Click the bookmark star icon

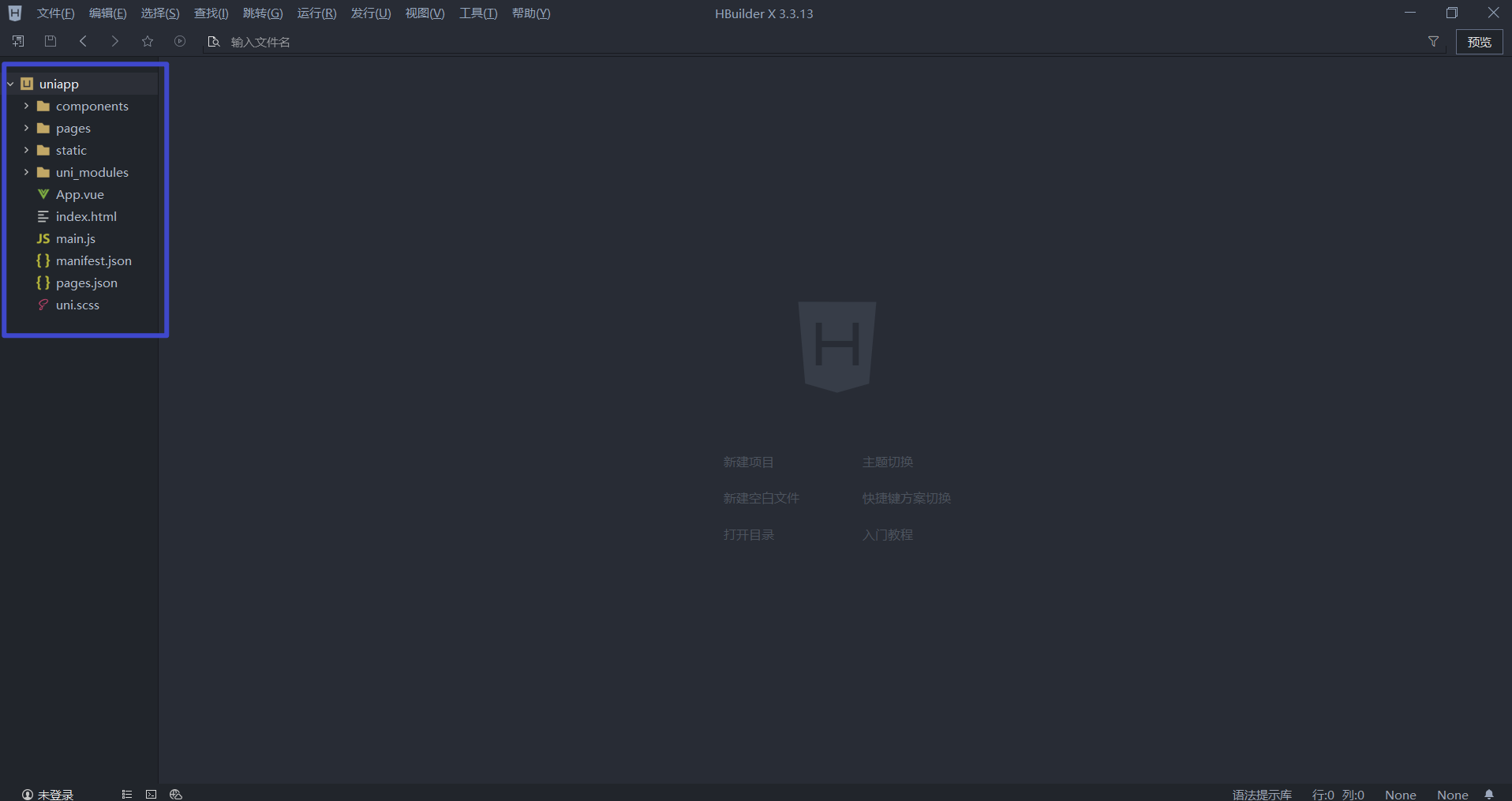[148, 41]
